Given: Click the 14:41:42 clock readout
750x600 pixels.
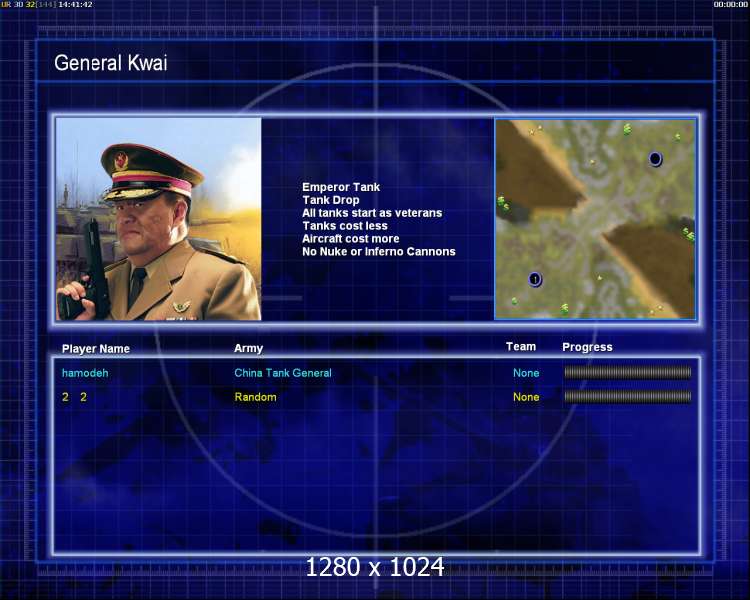Looking at the screenshot, I should point(76,4).
